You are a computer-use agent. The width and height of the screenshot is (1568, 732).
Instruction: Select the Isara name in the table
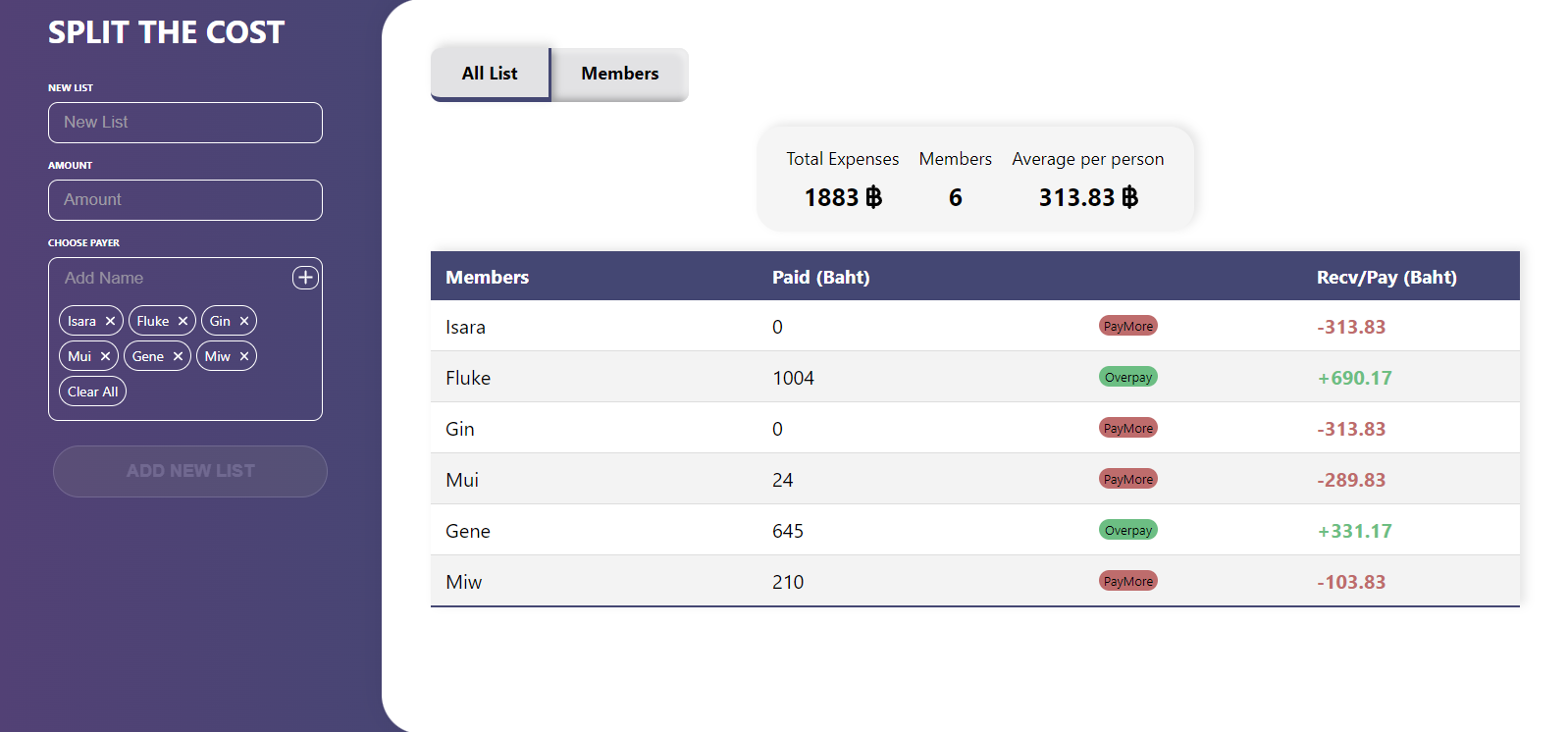[465, 327]
